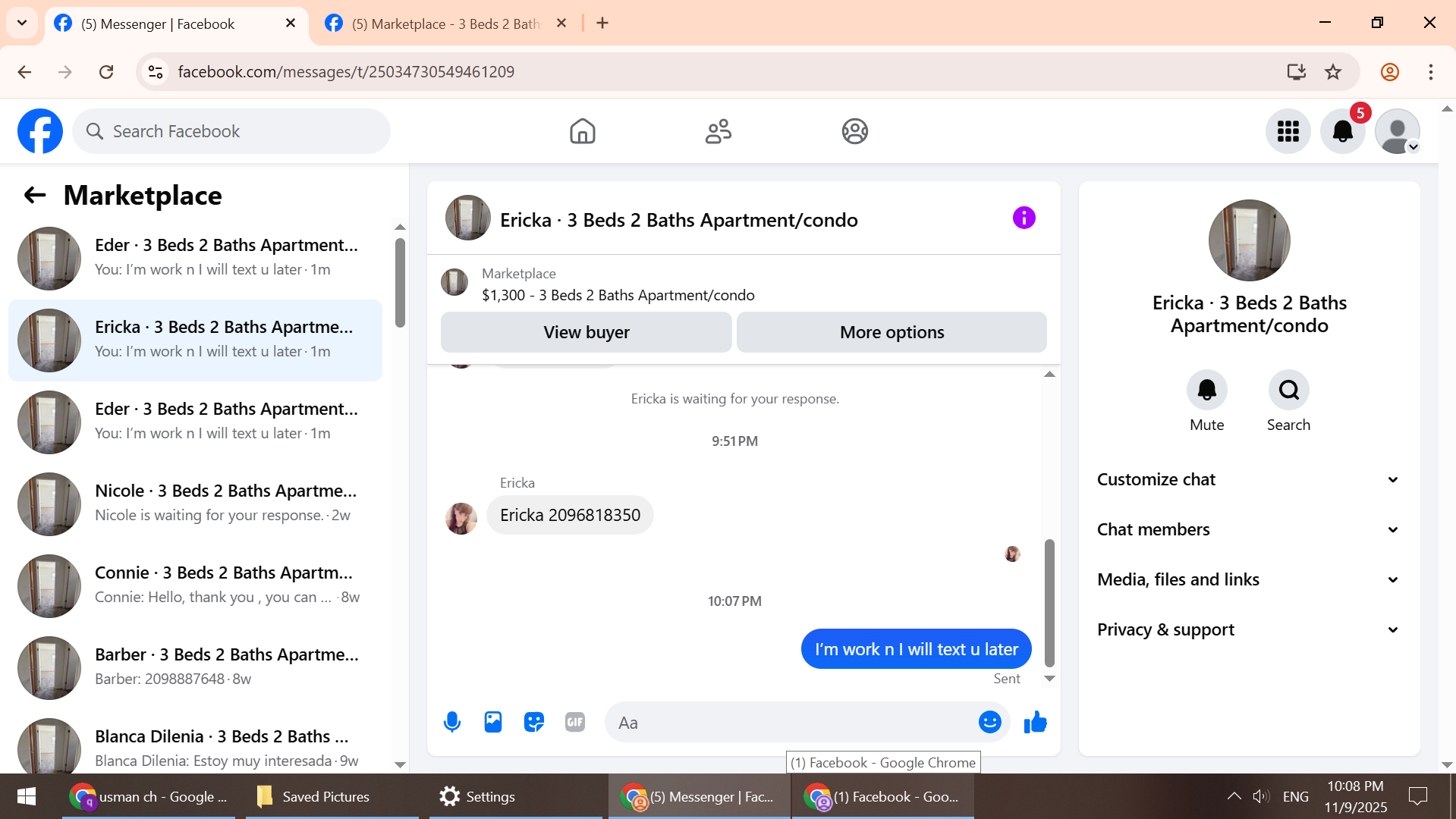
Task: Click the Facebook logo icon
Action: point(40,131)
